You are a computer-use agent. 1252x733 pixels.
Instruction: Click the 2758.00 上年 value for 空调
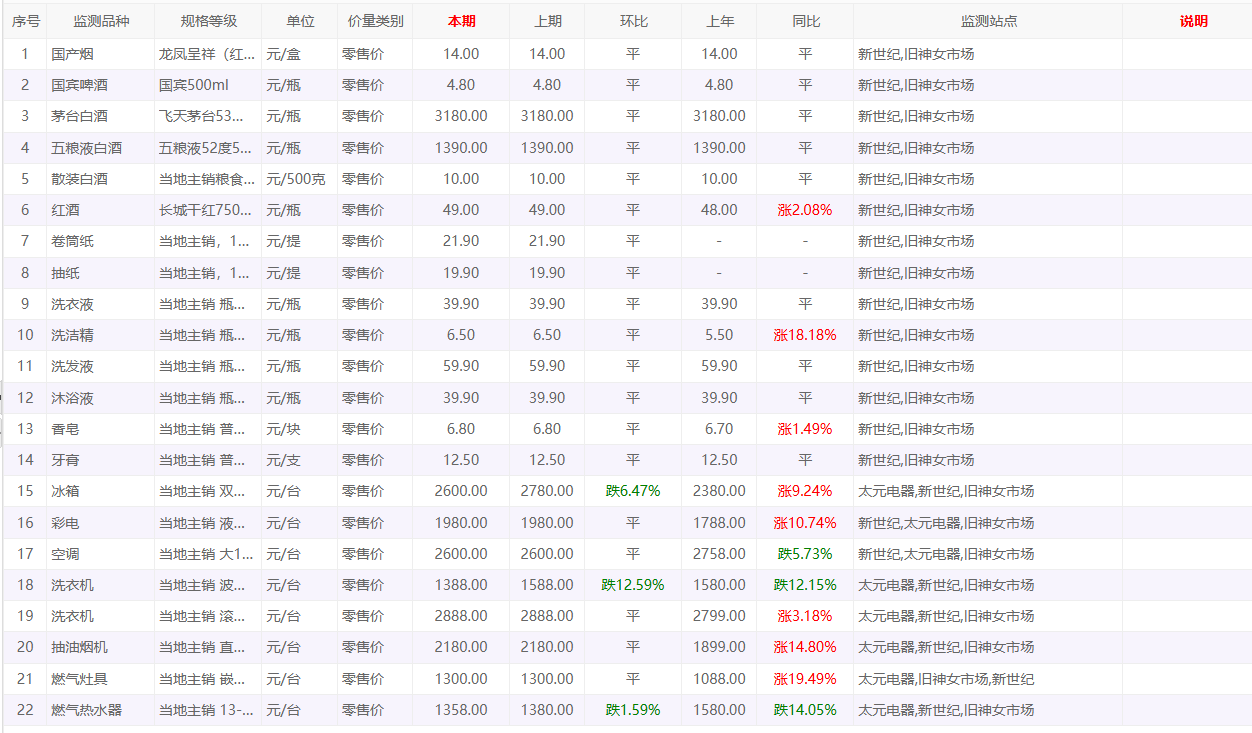pos(719,554)
